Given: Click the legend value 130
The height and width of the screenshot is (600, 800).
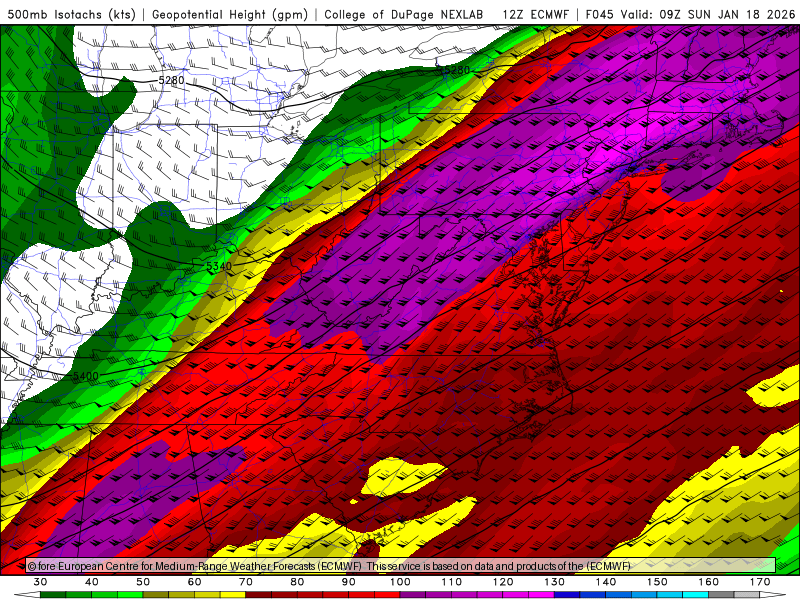Looking at the screenshot, I should (555, 582).
